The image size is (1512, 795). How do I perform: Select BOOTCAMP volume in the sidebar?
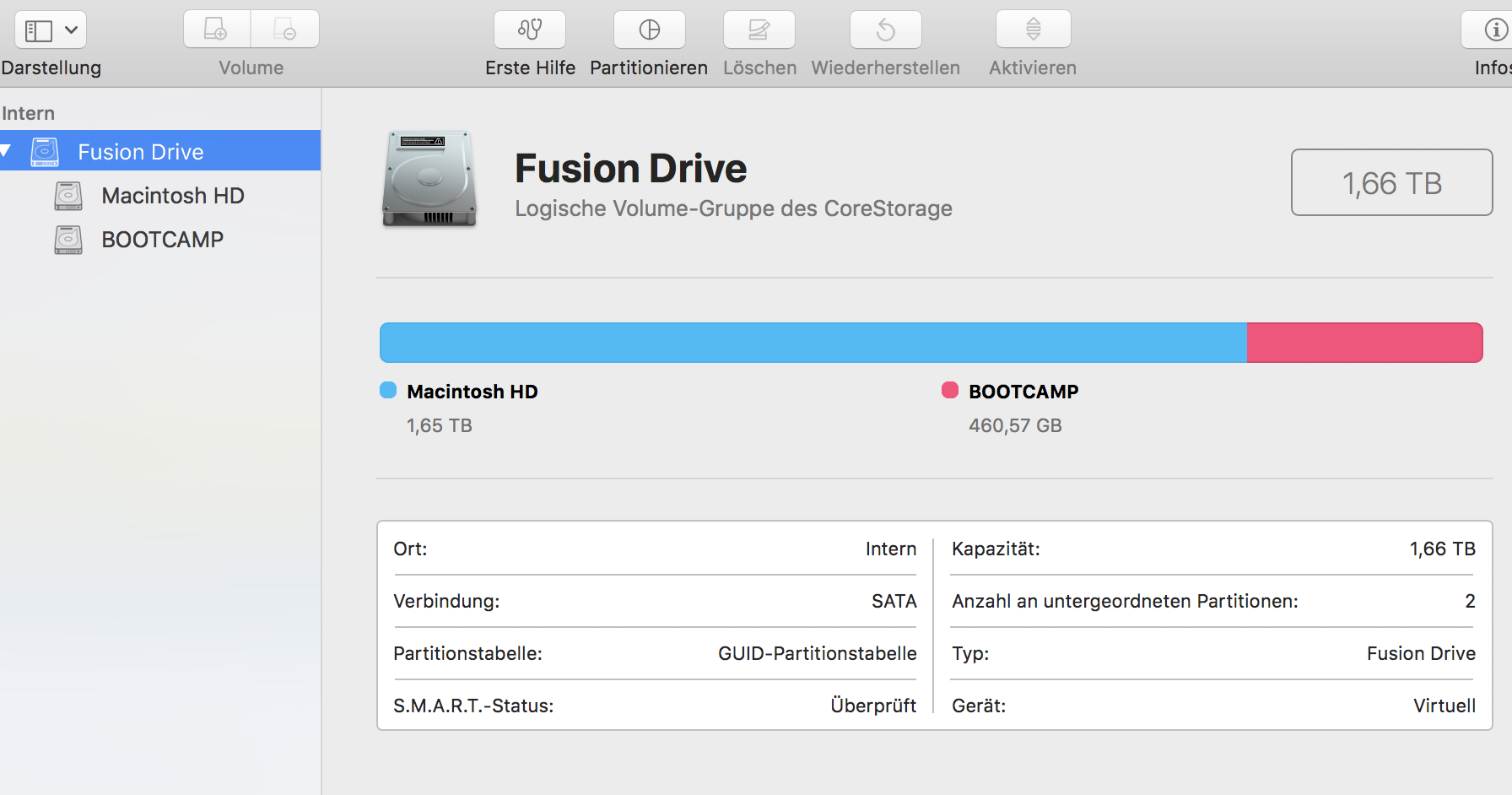[x=162, y=240]
